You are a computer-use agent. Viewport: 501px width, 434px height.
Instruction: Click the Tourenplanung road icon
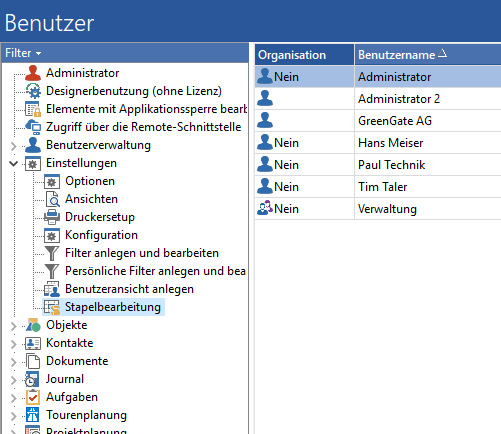33,415
